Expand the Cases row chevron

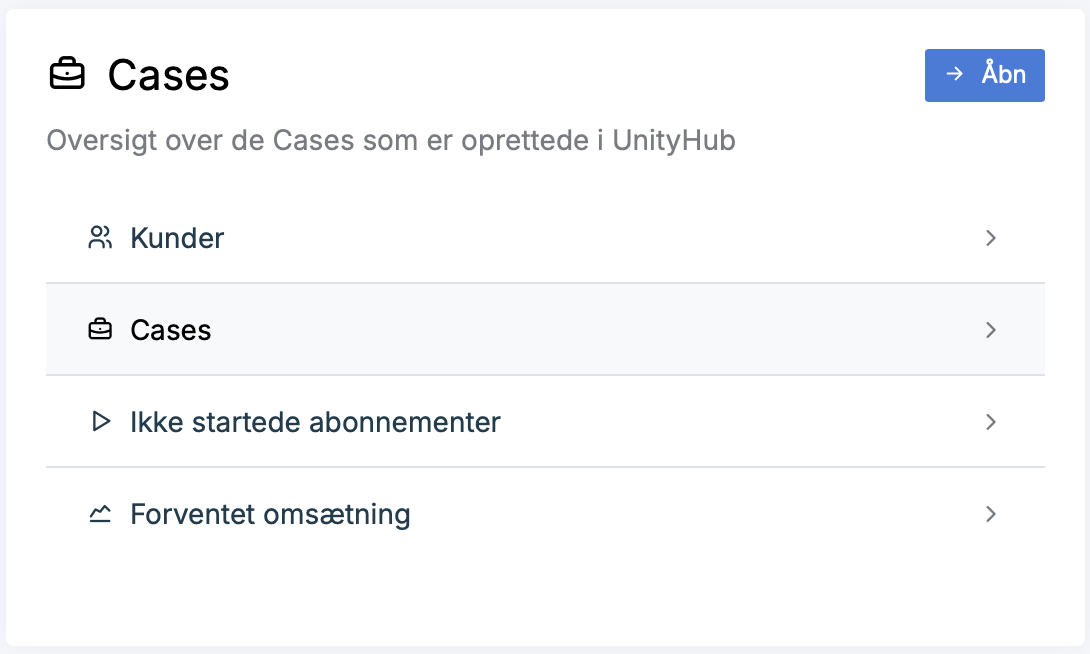tap(991, 330)
